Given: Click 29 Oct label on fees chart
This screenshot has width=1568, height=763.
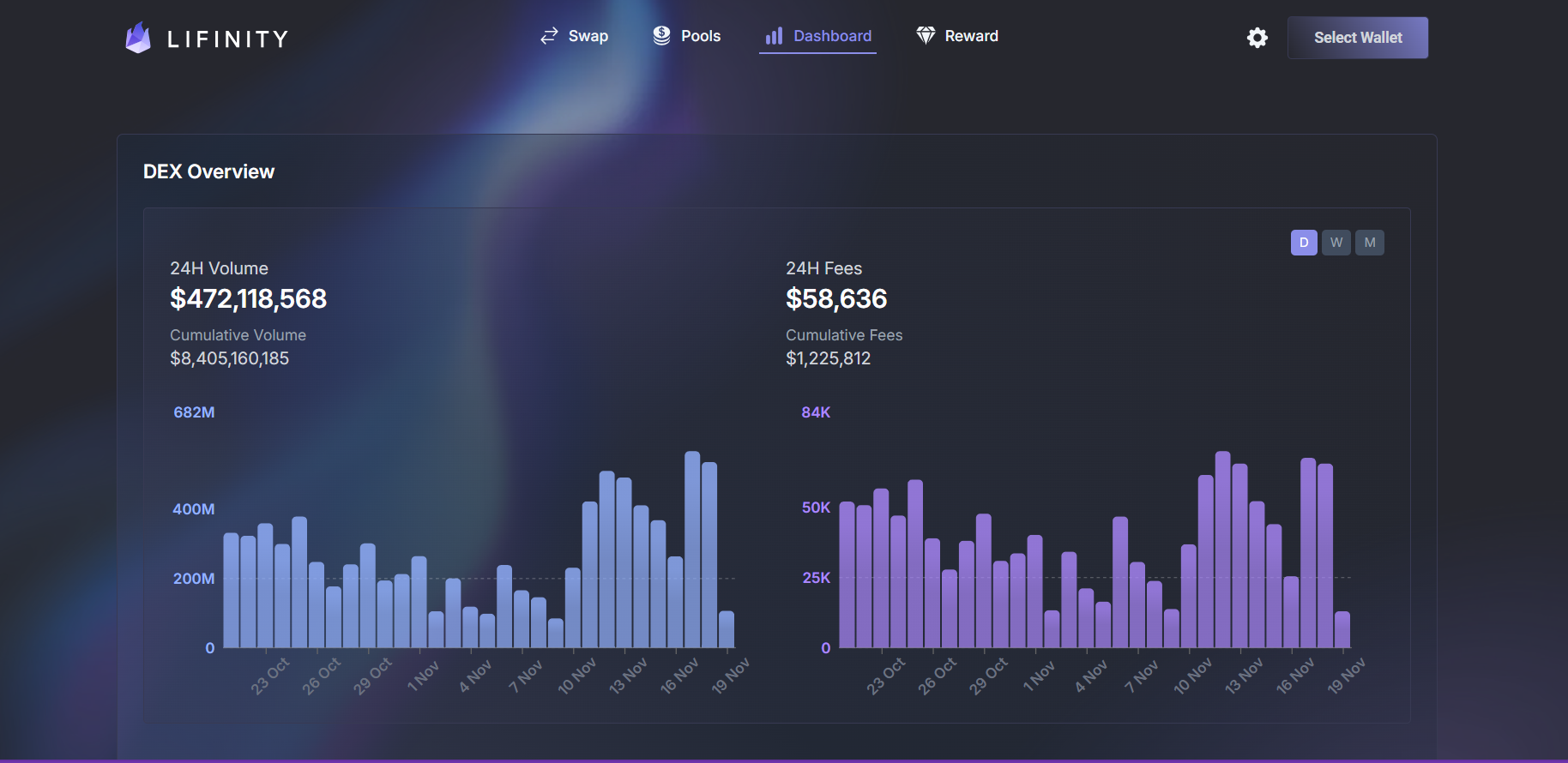Looking at the screenshot, I should 988,676.
